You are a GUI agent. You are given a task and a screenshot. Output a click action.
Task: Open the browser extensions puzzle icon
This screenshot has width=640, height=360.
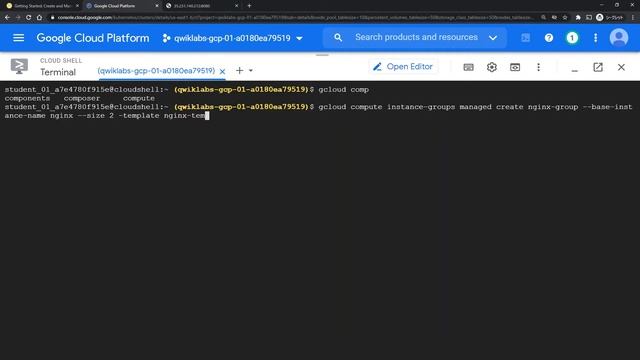pos(578,18)
